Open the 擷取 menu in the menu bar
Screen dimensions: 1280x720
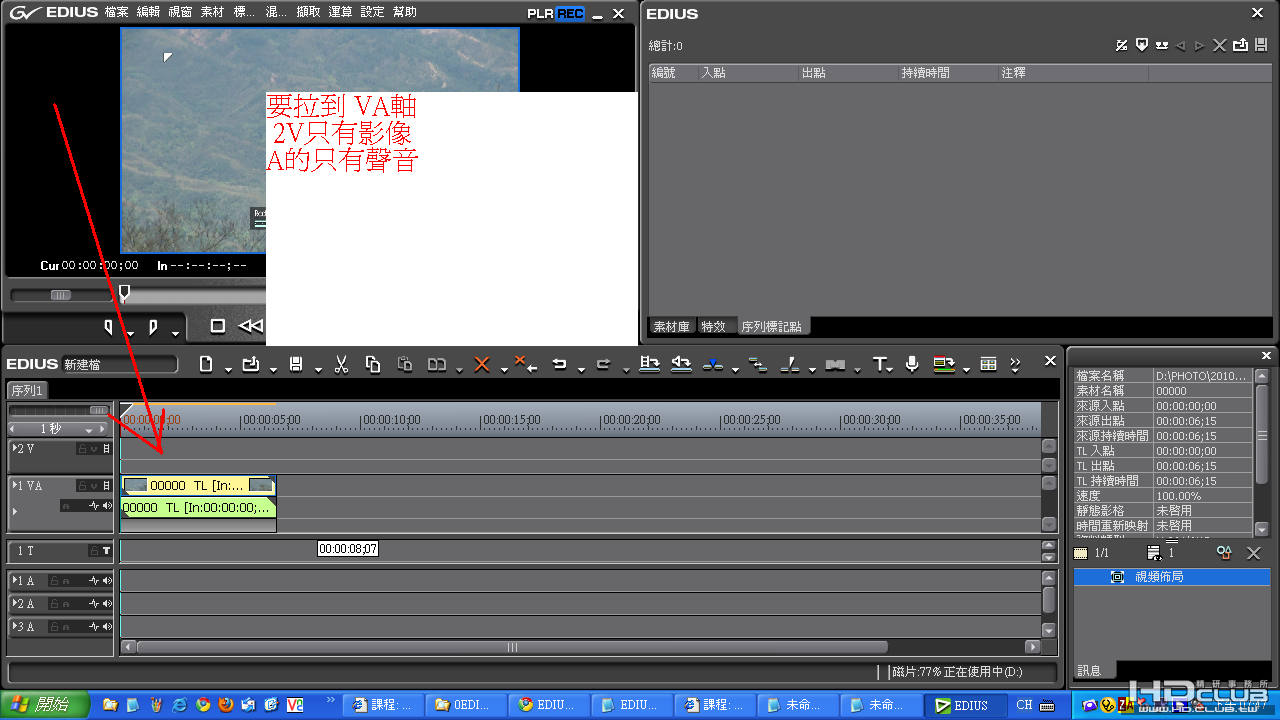[308, 12]
